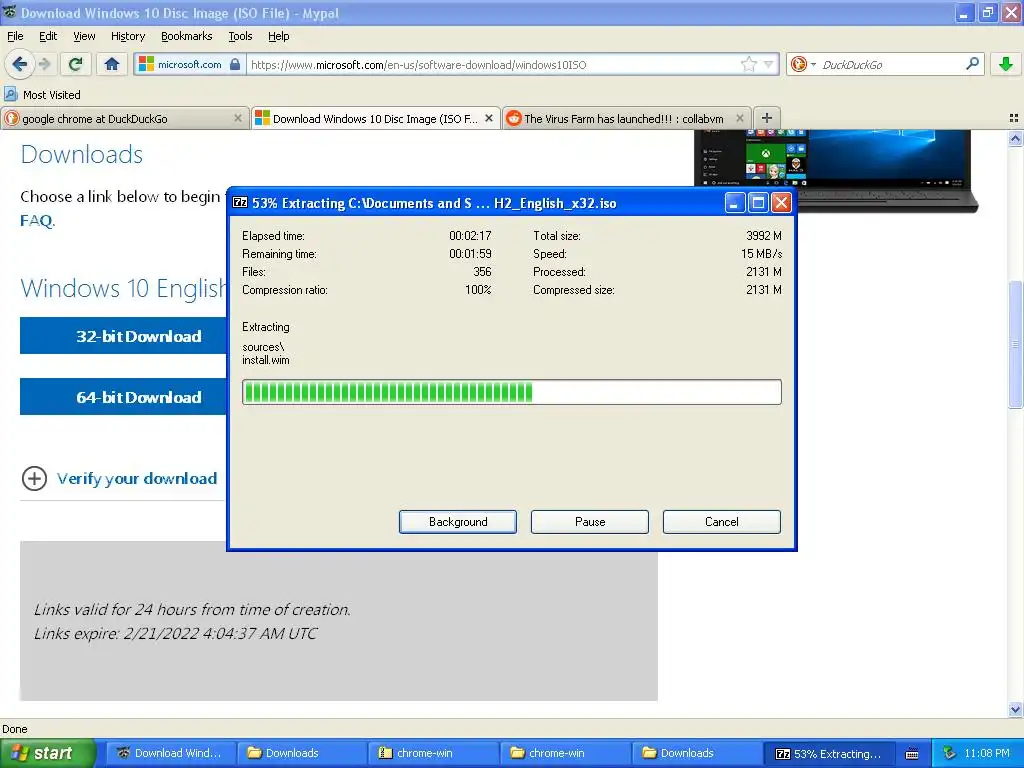1024x768 pixels.
Task: Reload the page with the refresh icon
Action: pos(76,64)
